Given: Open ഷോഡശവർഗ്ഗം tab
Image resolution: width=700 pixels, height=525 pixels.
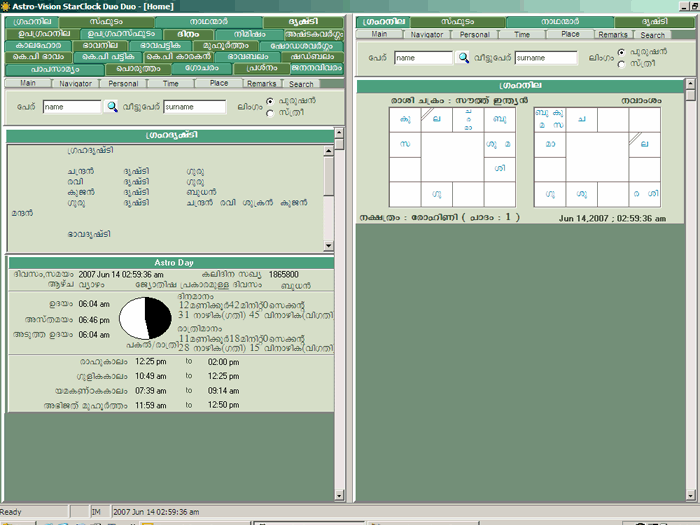Looking at the screenshot, I should (301, 46).
